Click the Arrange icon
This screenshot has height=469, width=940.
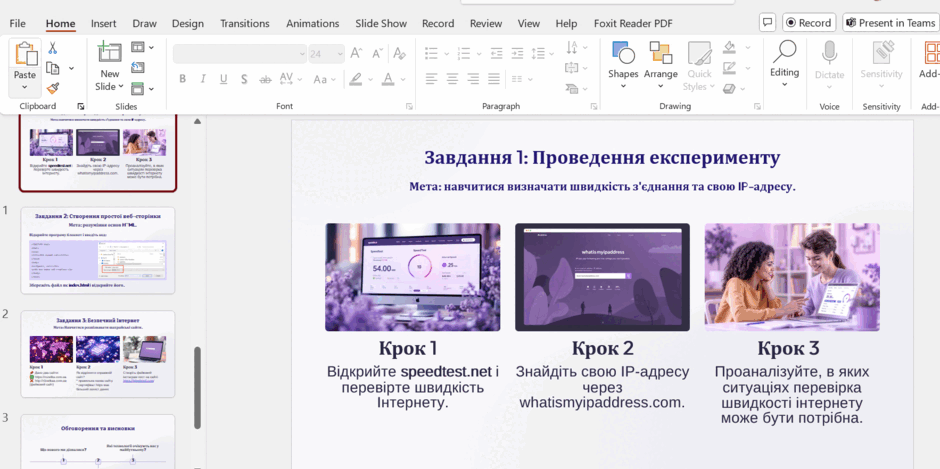(x=661, y=53)
